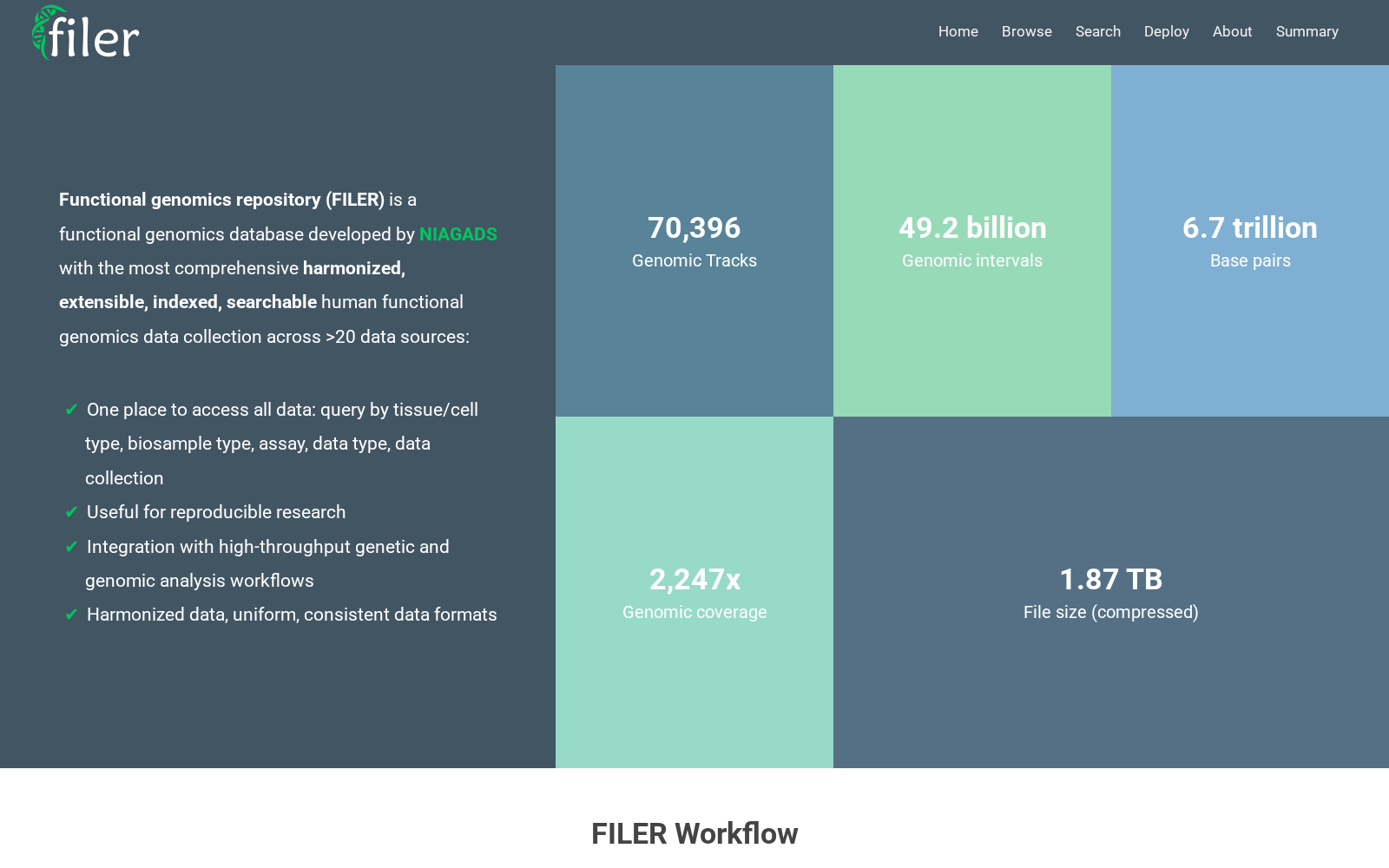Screen dimensions: 1389x868
Task: Select the 49.2 billion Genomic intervals tile
Action: (x=972, y=241)
